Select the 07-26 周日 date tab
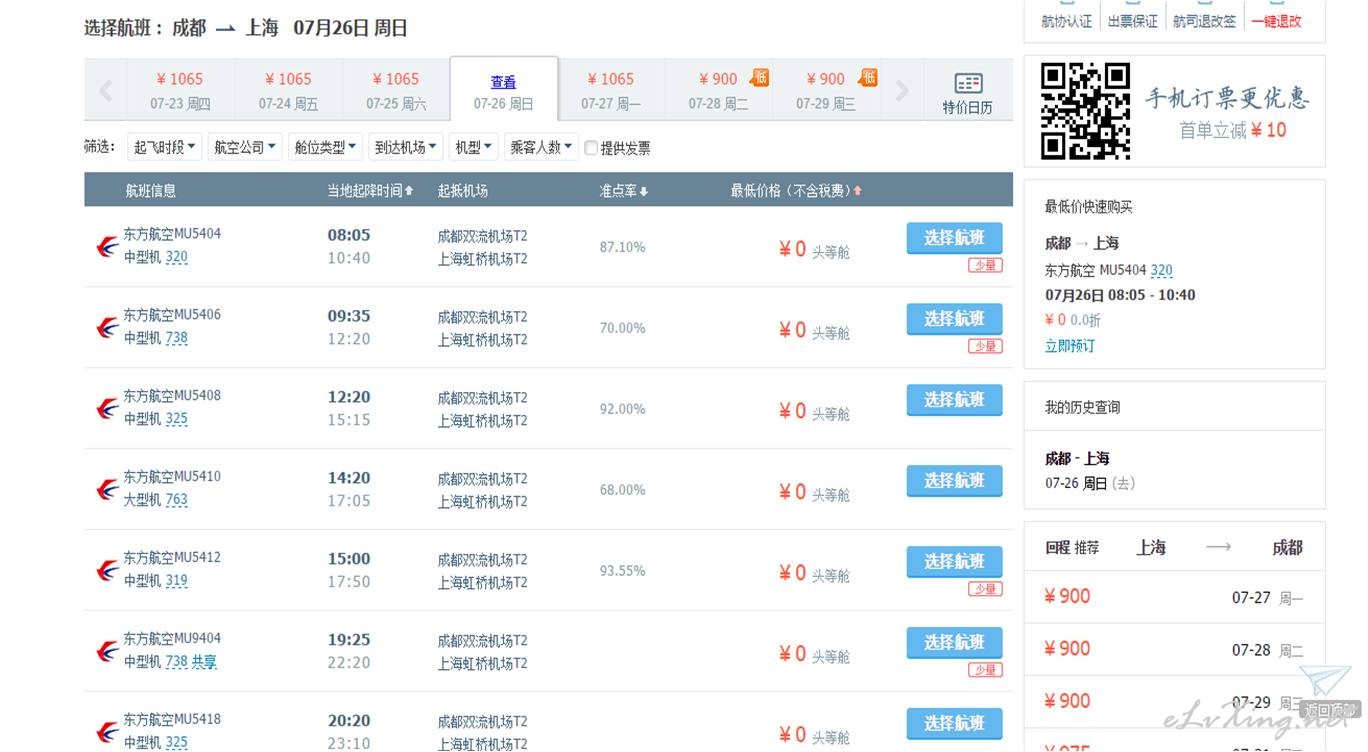This screenshot has height=752, width=1368. click(504, 90)
